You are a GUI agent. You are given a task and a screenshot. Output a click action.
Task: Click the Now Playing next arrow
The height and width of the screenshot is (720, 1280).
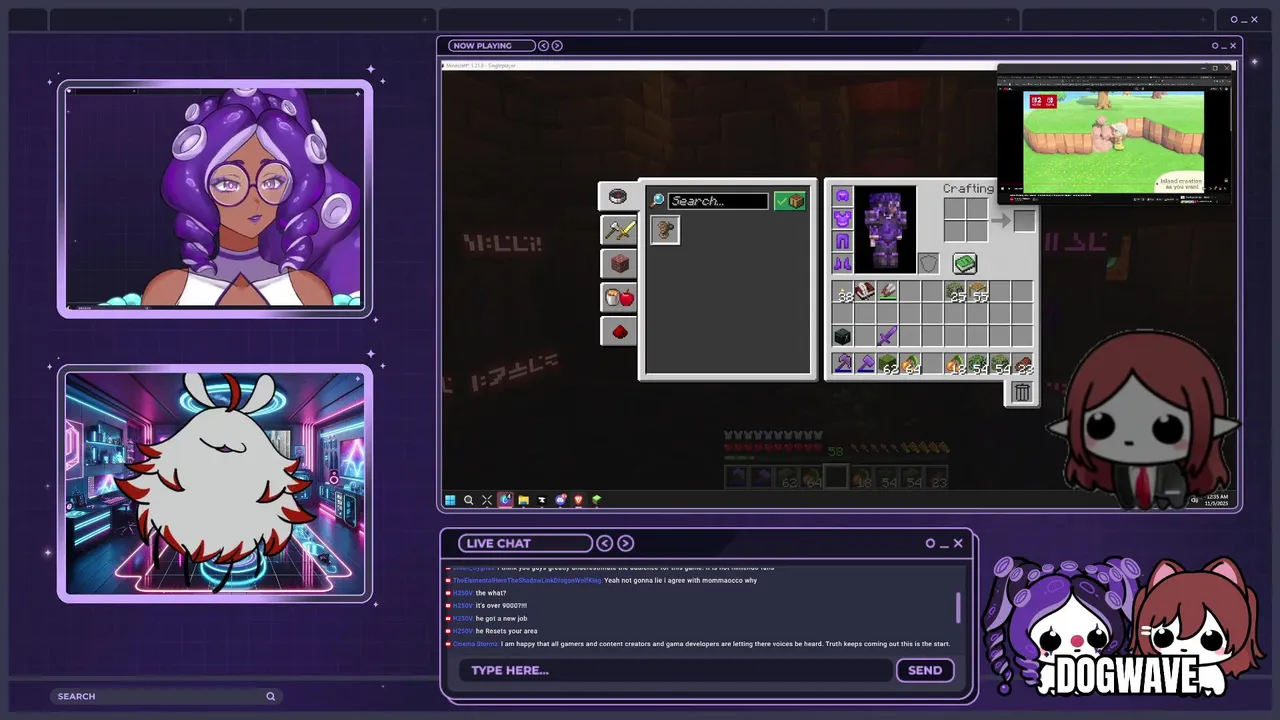point(557,46)
